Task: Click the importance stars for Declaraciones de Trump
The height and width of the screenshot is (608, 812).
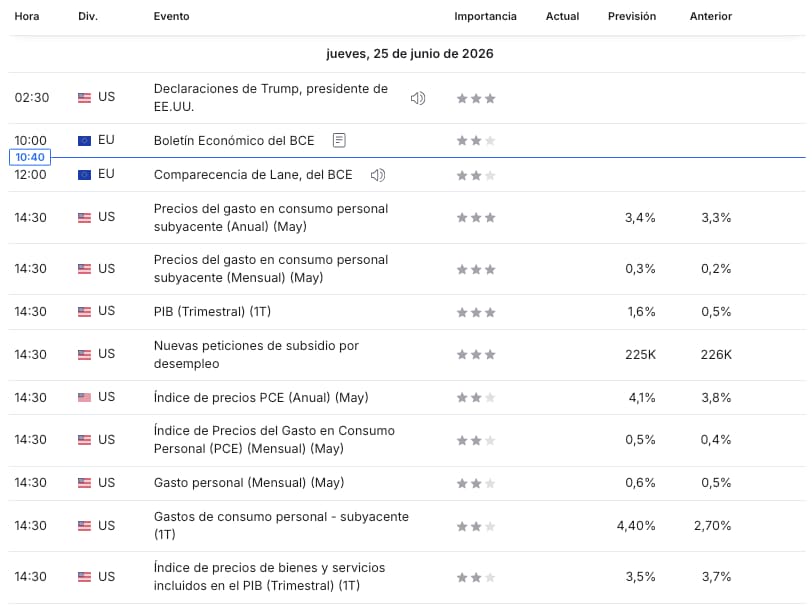Action: (476, 98)
